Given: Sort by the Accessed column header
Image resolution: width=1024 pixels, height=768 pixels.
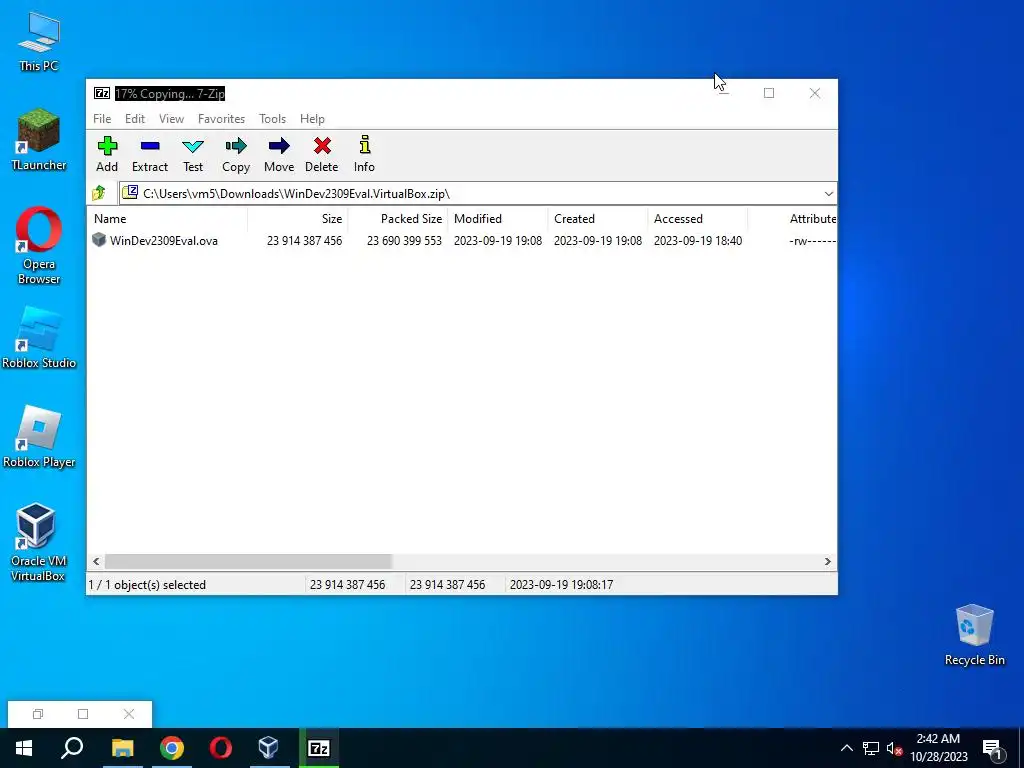Looking at the screenshot, I should pos(697,219).
